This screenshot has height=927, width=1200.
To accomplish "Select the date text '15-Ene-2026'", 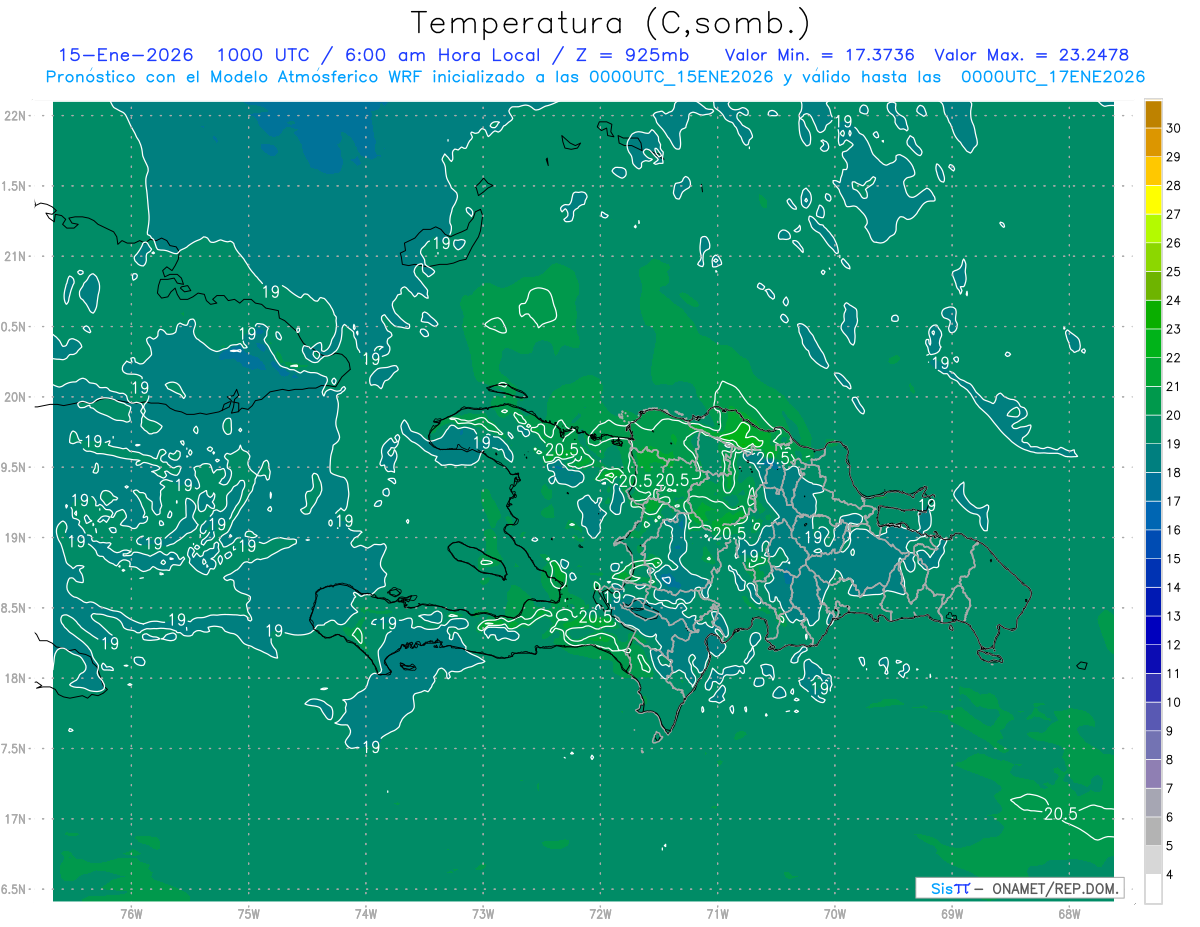I will [125, 55].
